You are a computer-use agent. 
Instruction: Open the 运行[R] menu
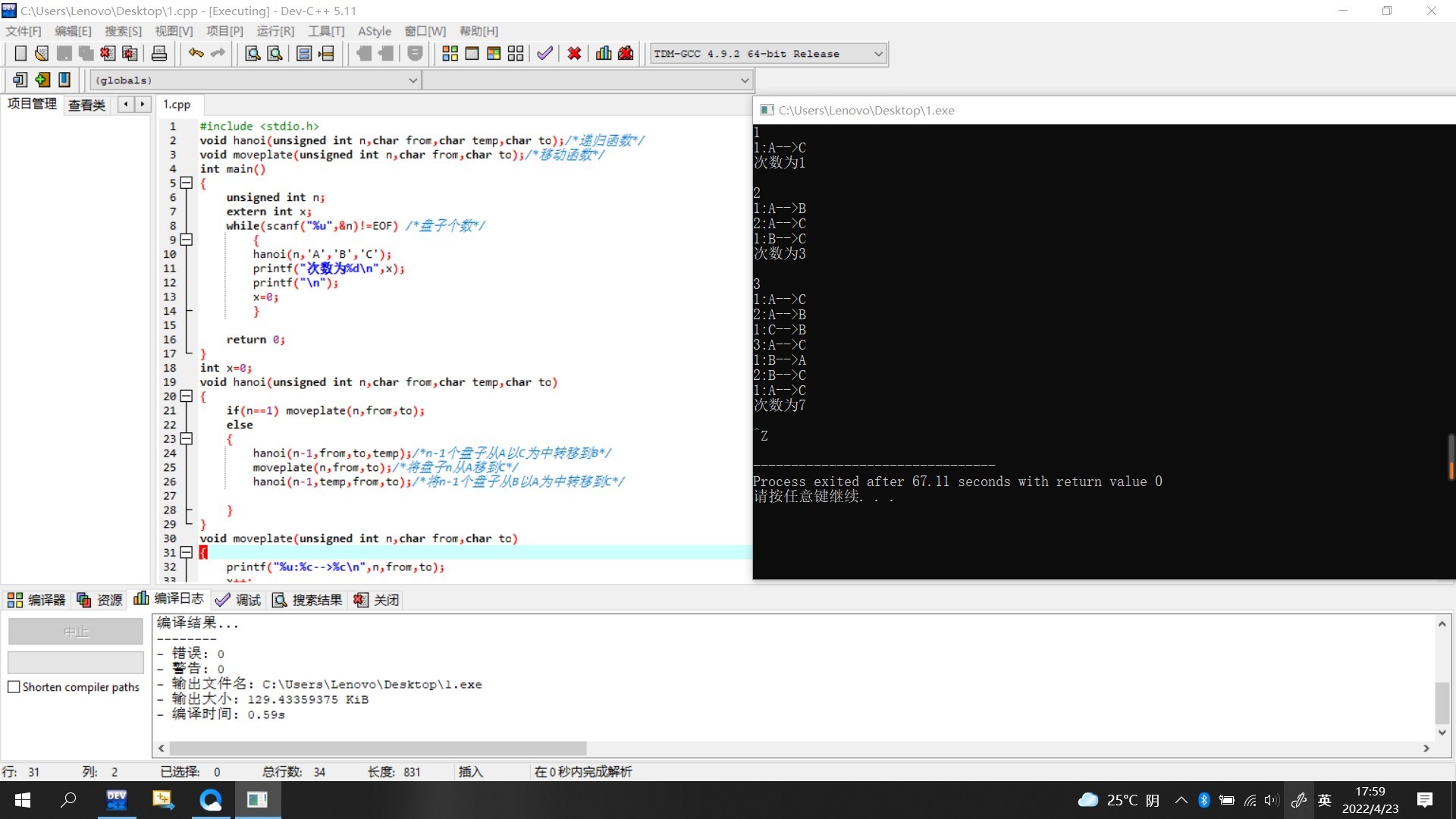click(x=275, y=31)
